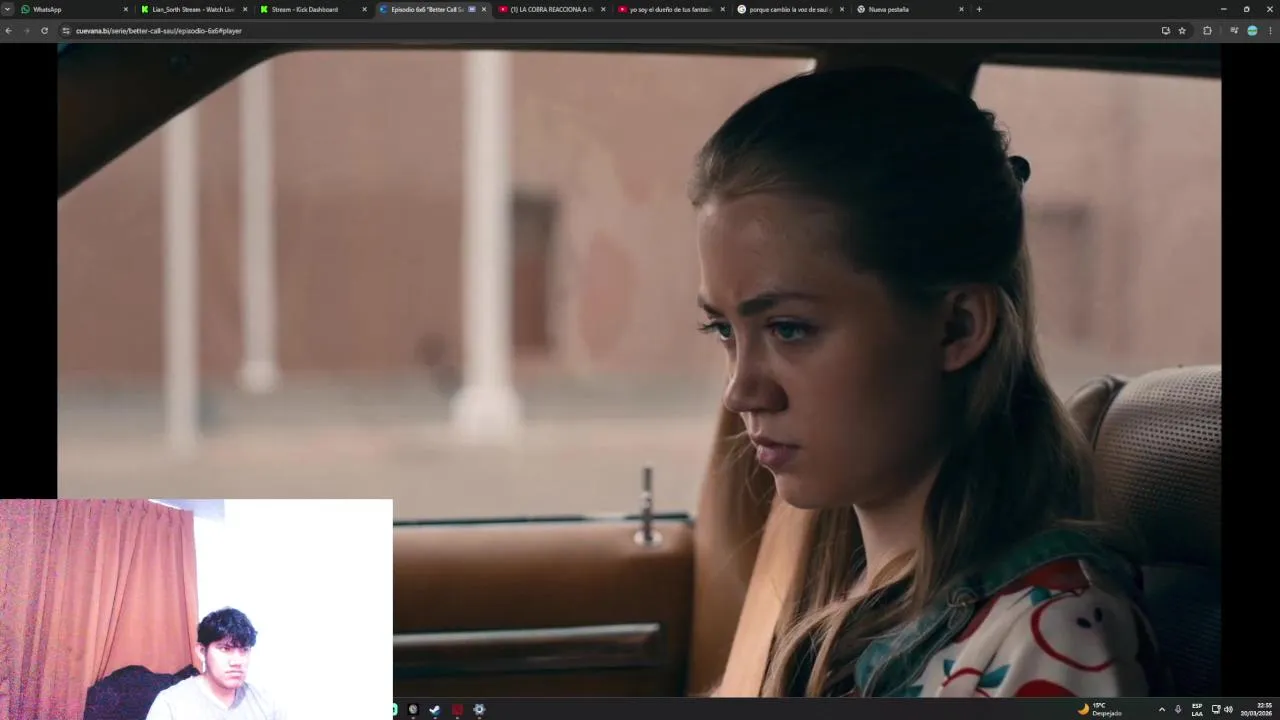Close the WhatsApp tab
1280x720 pixels.
(x=126, y=9)
